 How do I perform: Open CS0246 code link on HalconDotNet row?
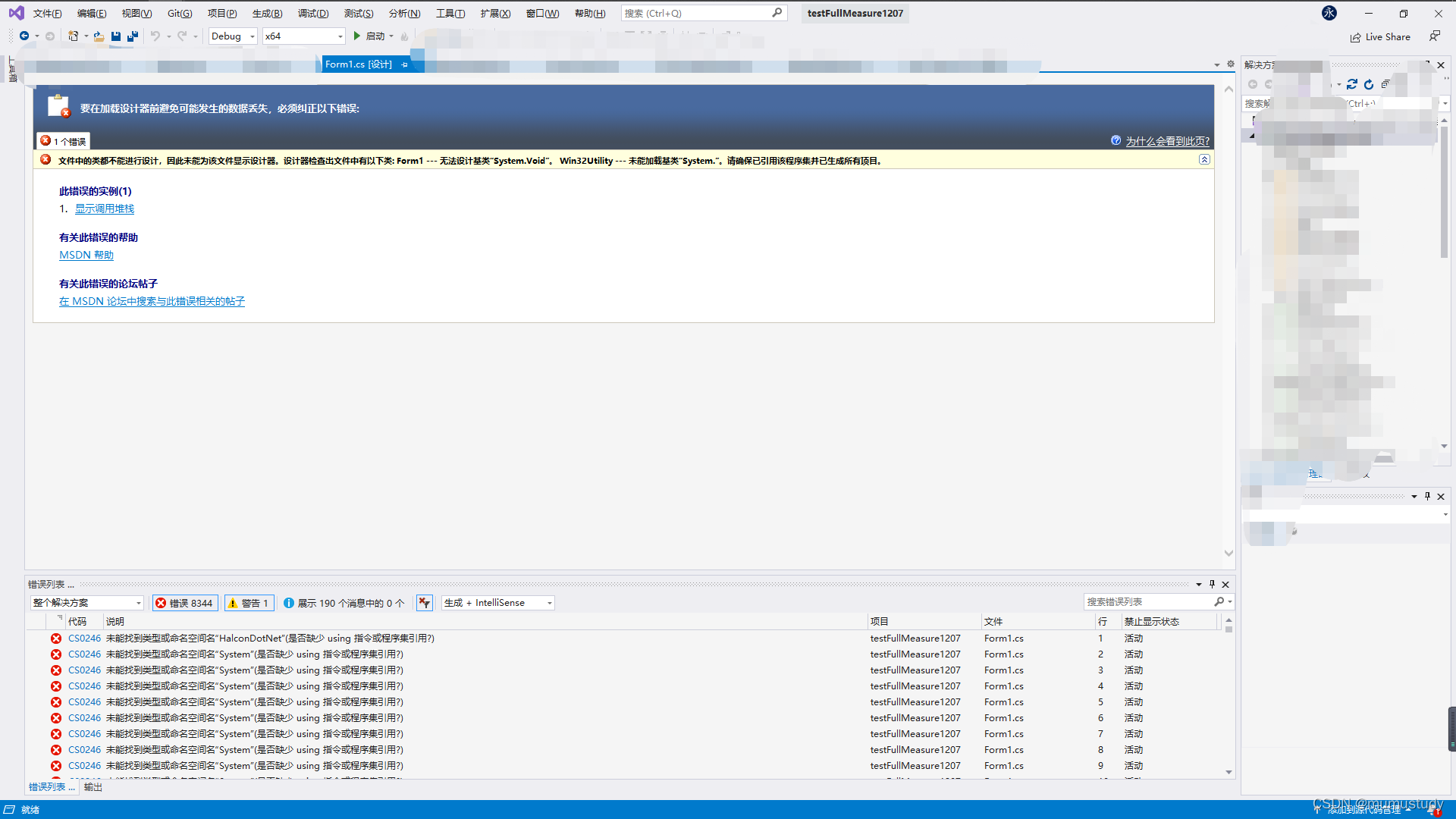click(x=84, y=638)
